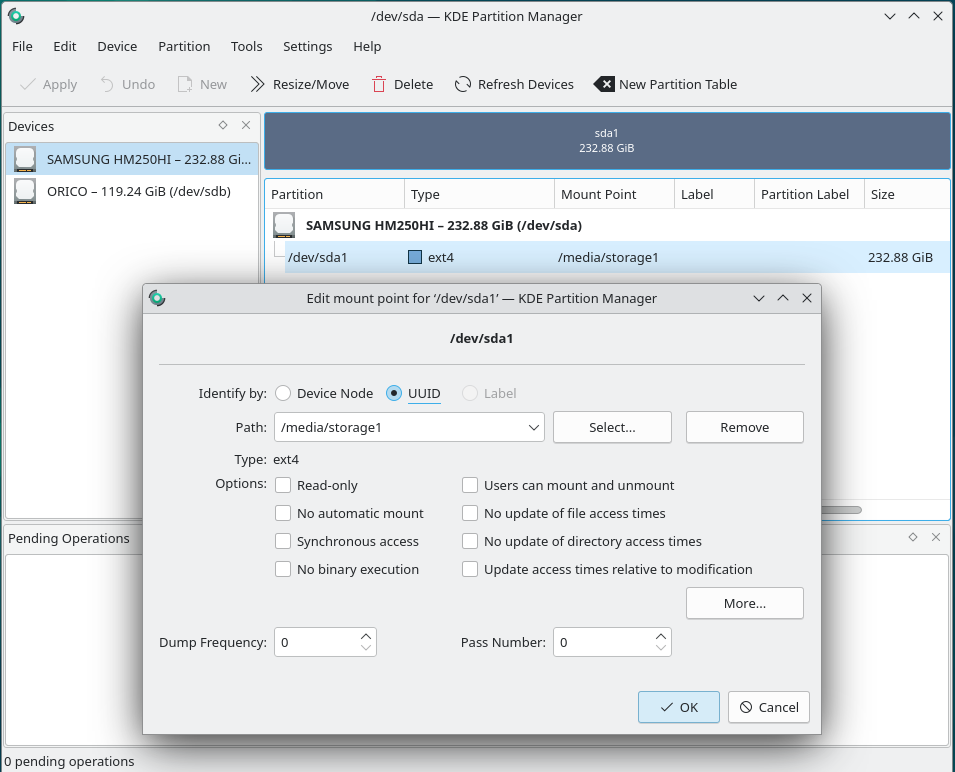Click the sda1 232.88 GiB partition bar

pyautogui.click(x=606, y=141)
